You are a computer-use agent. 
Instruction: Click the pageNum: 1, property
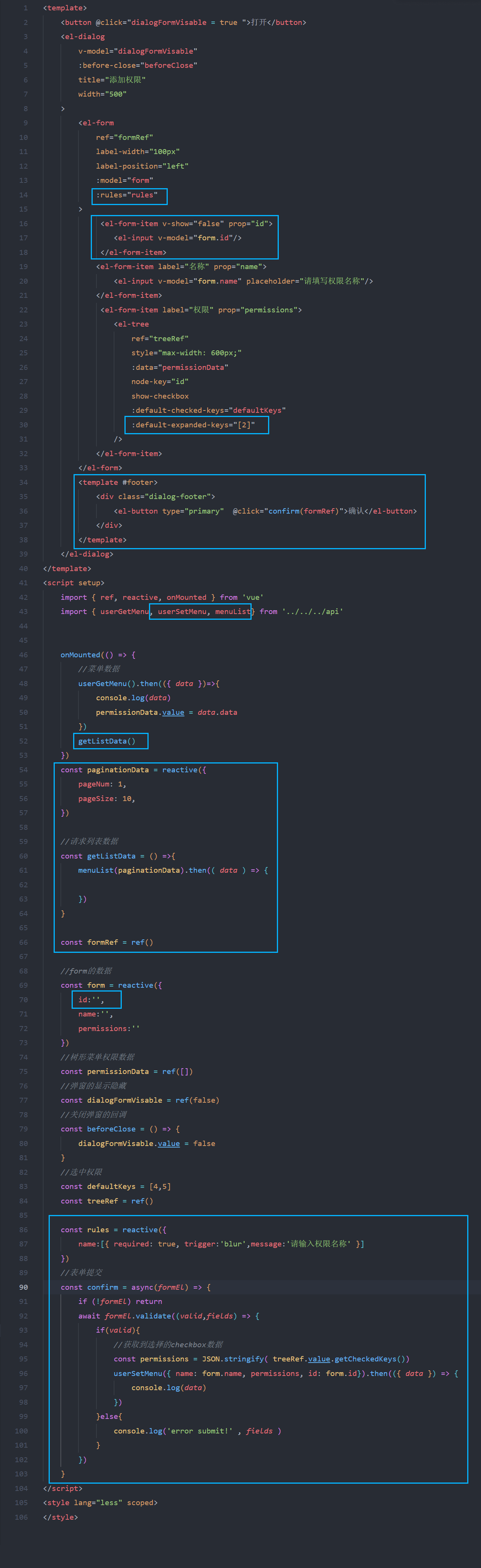tap(102, 784)
